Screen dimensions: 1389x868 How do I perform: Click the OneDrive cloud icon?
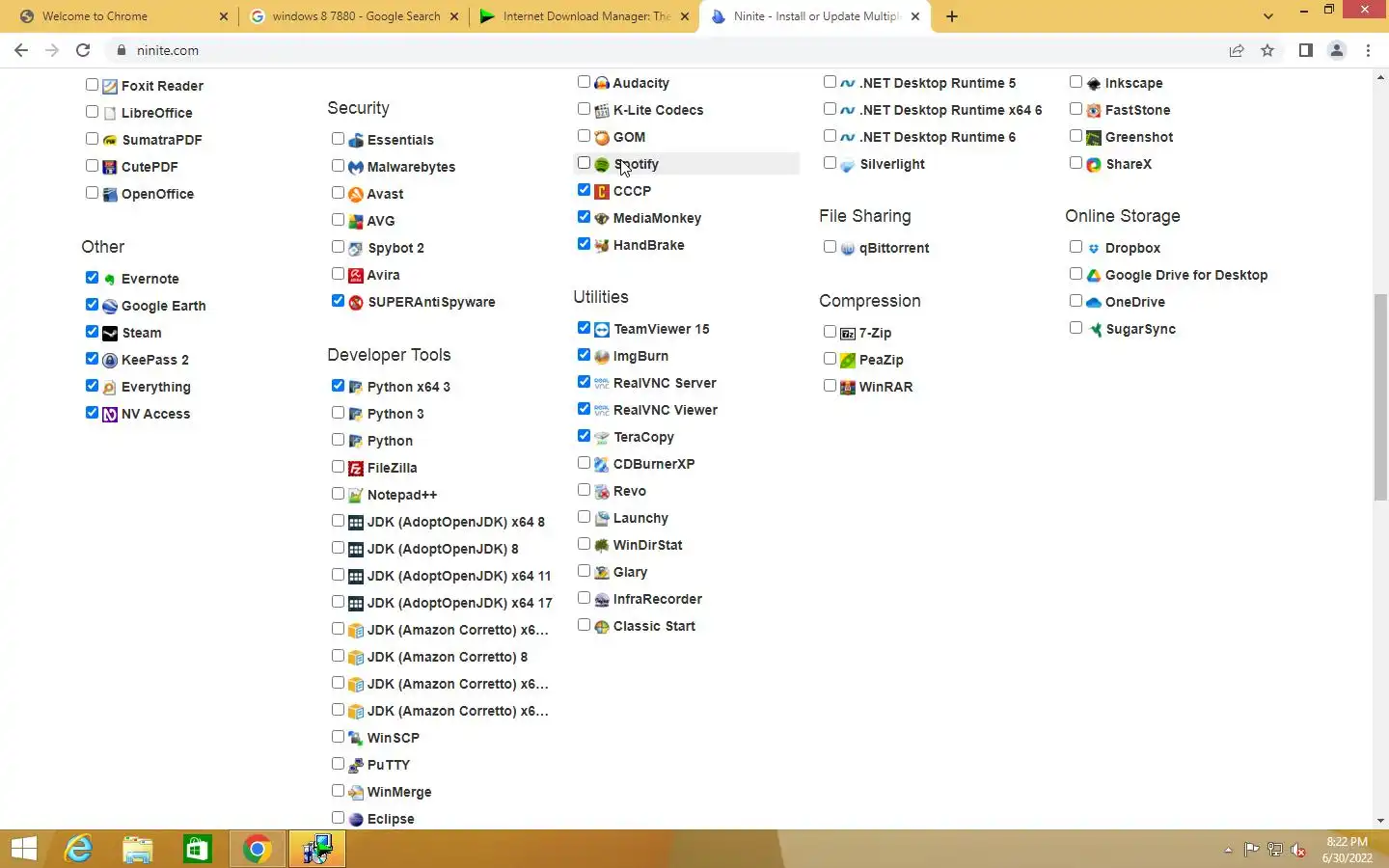1094,303
